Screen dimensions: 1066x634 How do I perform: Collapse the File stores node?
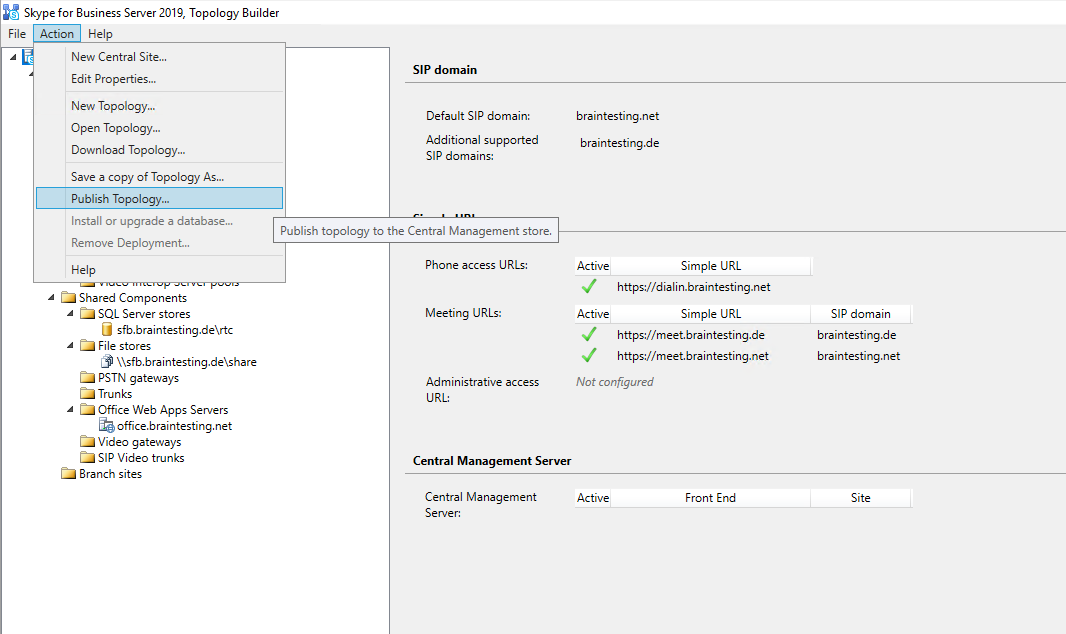coord(70,346)
